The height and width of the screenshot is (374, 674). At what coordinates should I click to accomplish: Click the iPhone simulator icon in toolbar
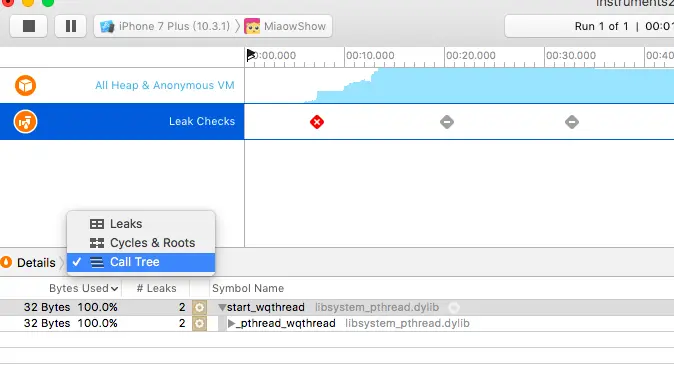(107, 27)
